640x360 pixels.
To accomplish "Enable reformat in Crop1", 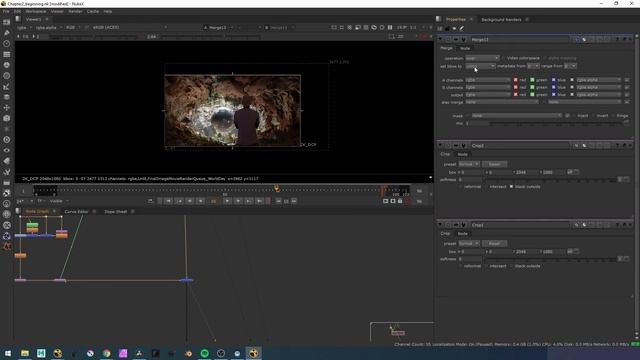I will 460,266.
